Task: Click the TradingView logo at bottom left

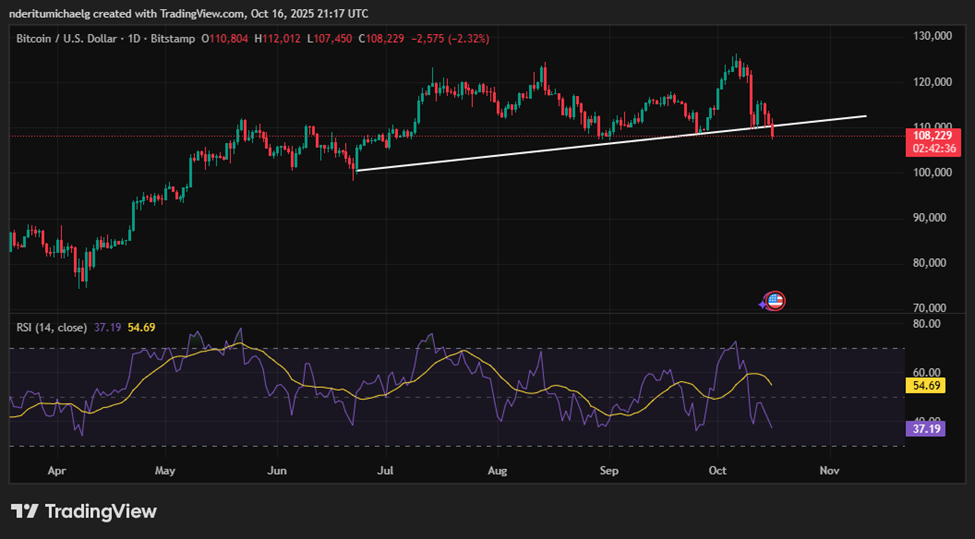Action: pos(84,511)
